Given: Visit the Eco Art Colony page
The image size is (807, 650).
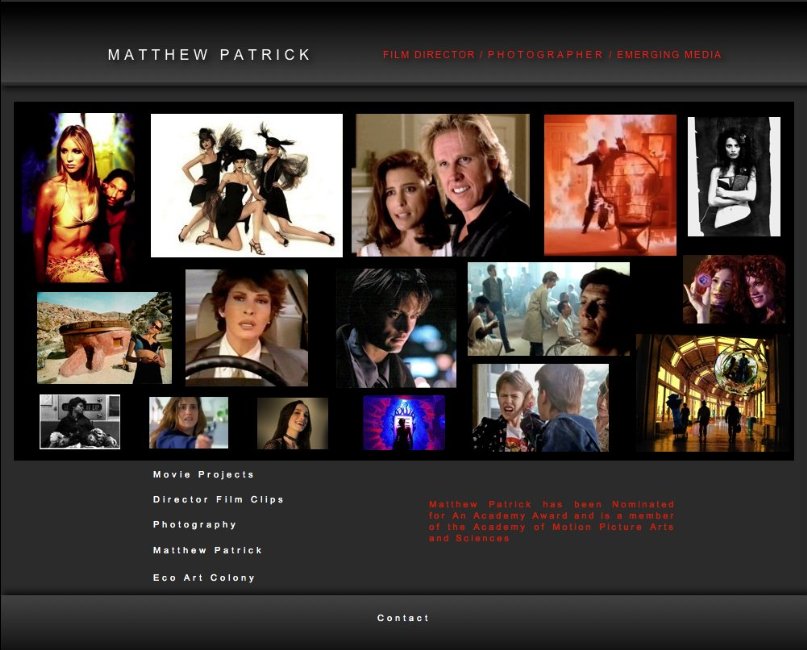Looking at the screenshot, I should (204, 578).
